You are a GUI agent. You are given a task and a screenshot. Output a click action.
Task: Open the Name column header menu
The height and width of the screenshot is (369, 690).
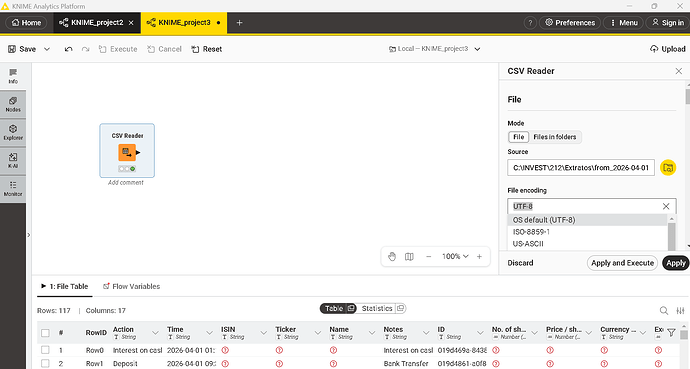(372, 333)
